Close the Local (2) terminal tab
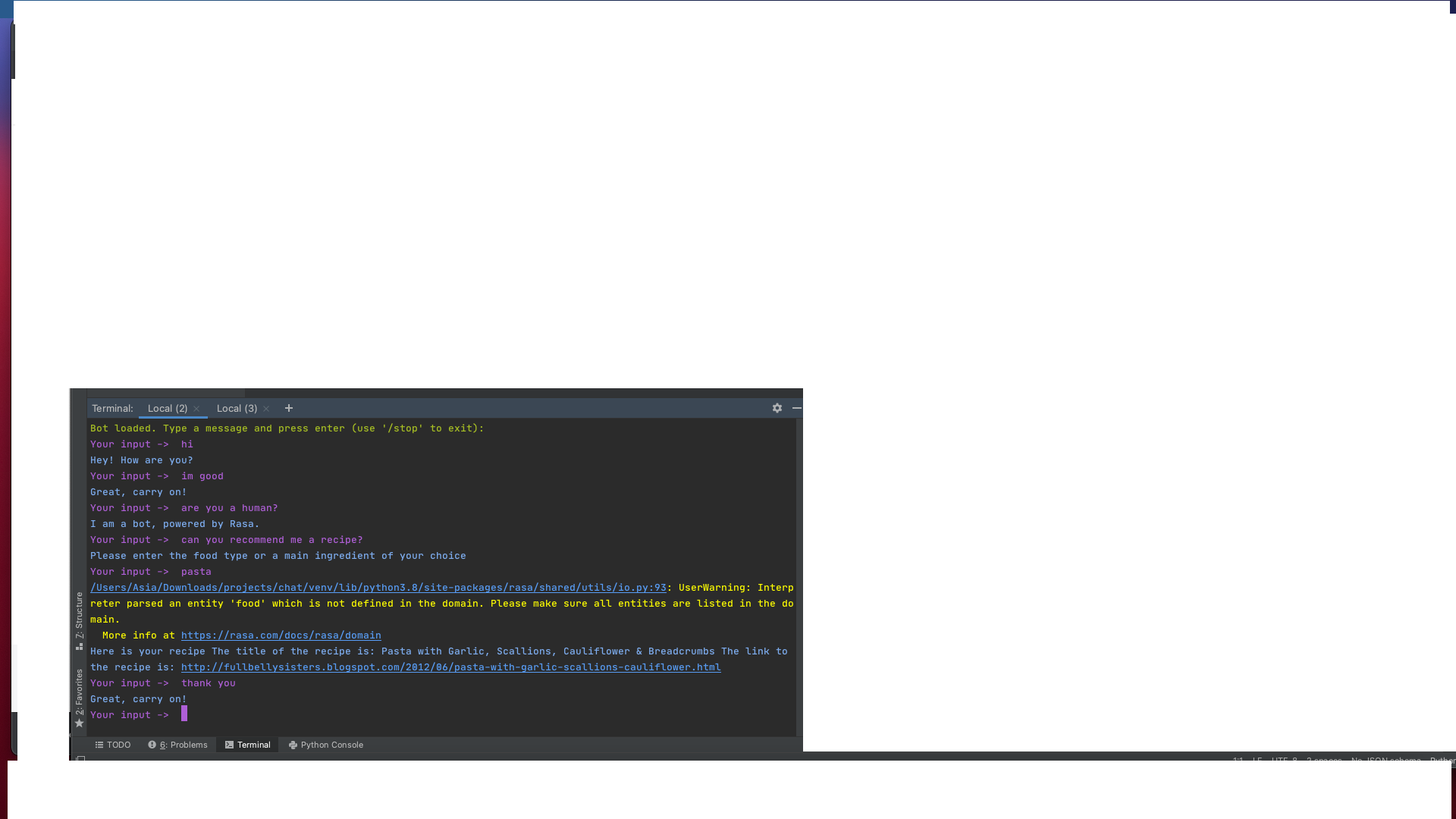 click(196, 409)
